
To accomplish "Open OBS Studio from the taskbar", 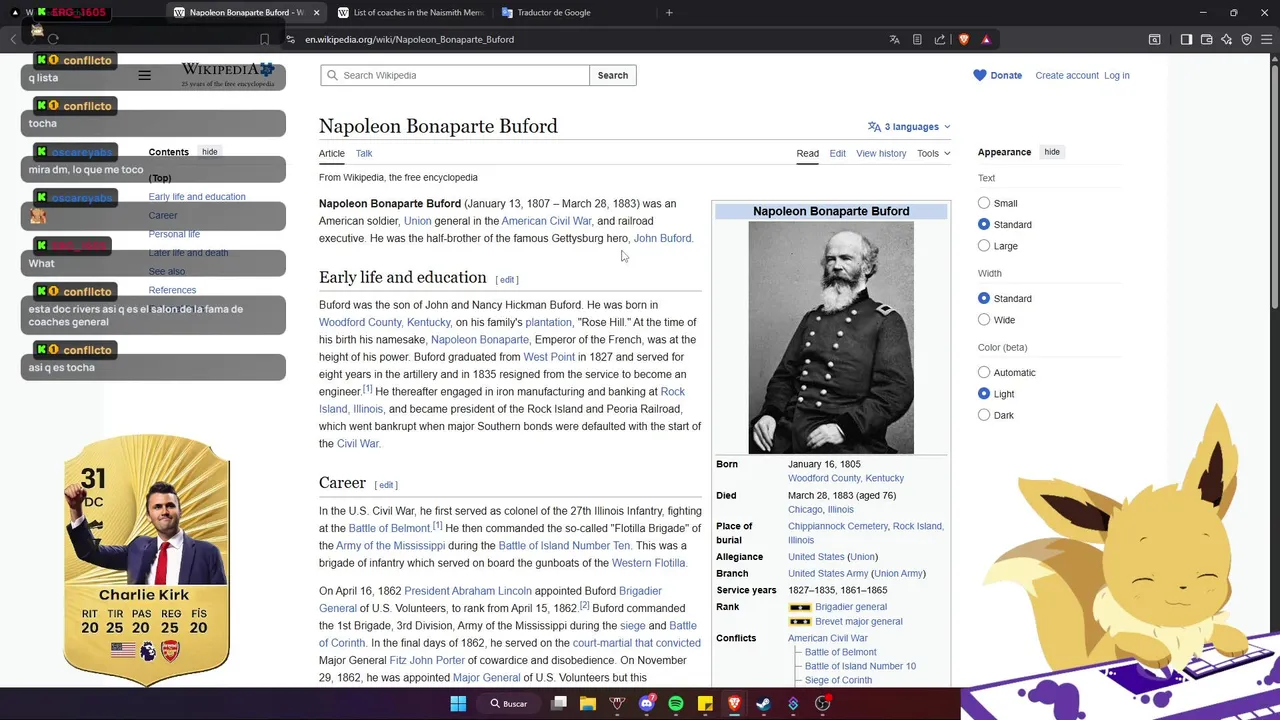I will pos(823,704).
